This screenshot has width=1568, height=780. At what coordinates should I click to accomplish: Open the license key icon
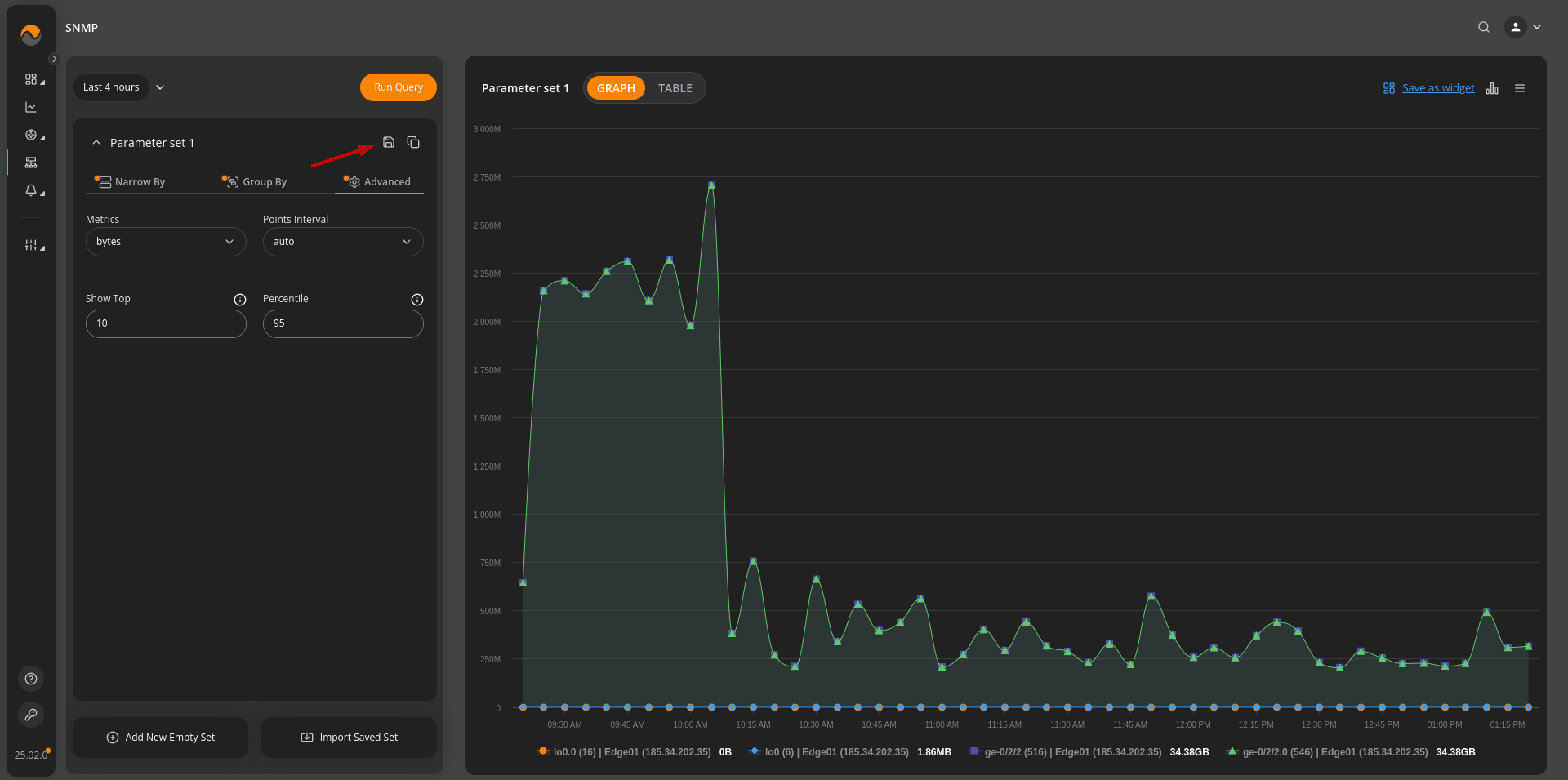31,715
